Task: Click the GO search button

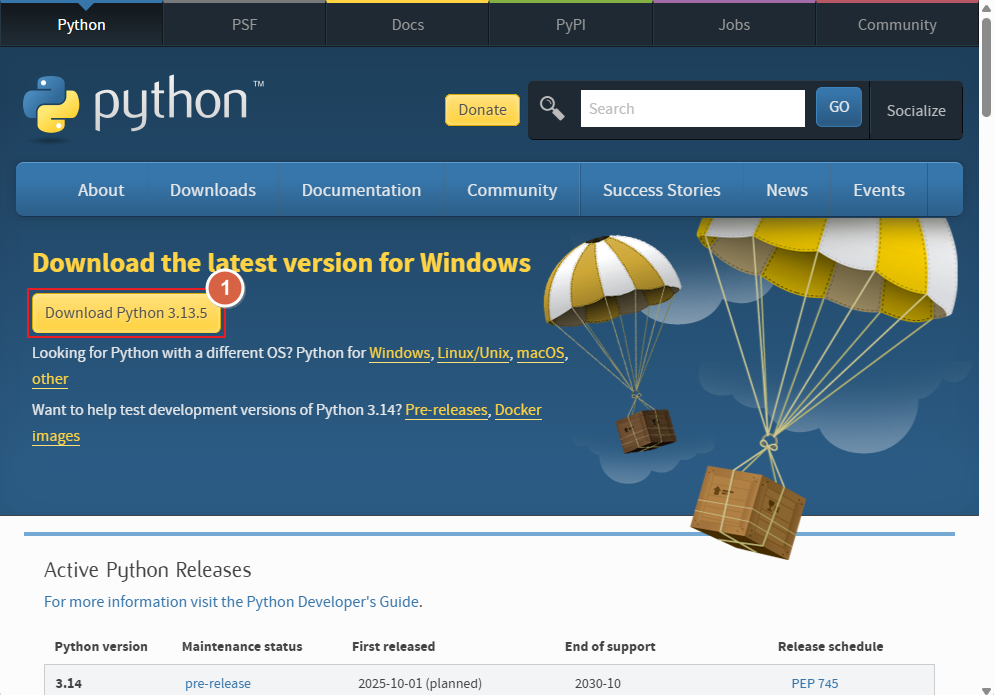Action: click(839, 107)
